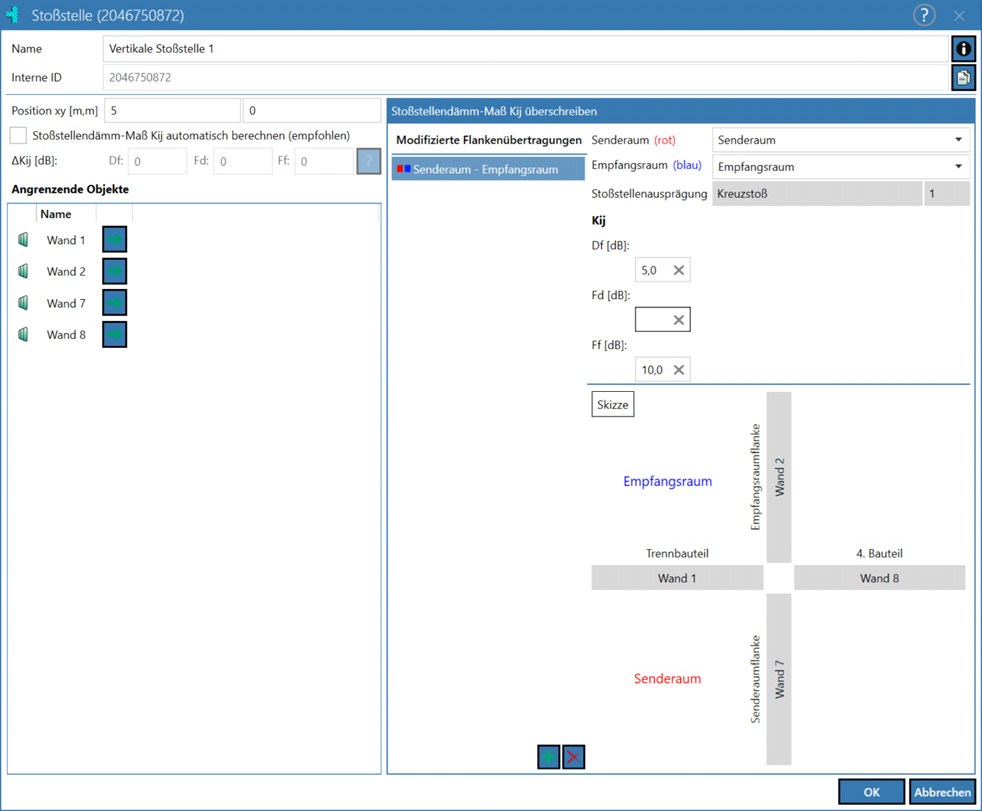The width and height of the screenshot is (982, 811).
Task: Click the wall icon of Wand 7
Action: pyautogui.click(x=23, y=302)
